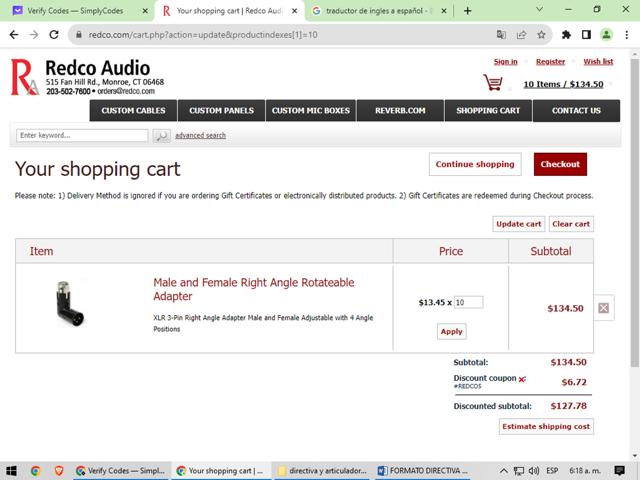Image resolution: width=640 pixels, height=480 pixels.
Task: Switch to FORMATO DIRECTIVA Word document in taskbar
Action: 423,471
